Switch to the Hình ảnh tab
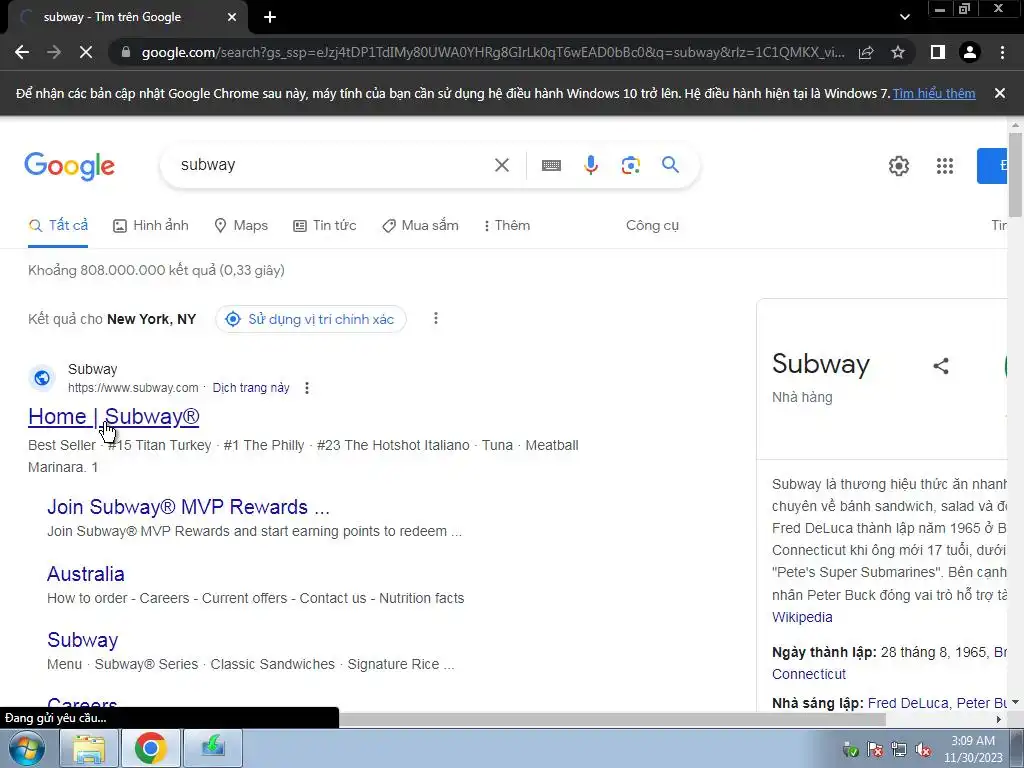This screenshot has height=768, width=1024. pyautogui.click(x=151, y=225)
